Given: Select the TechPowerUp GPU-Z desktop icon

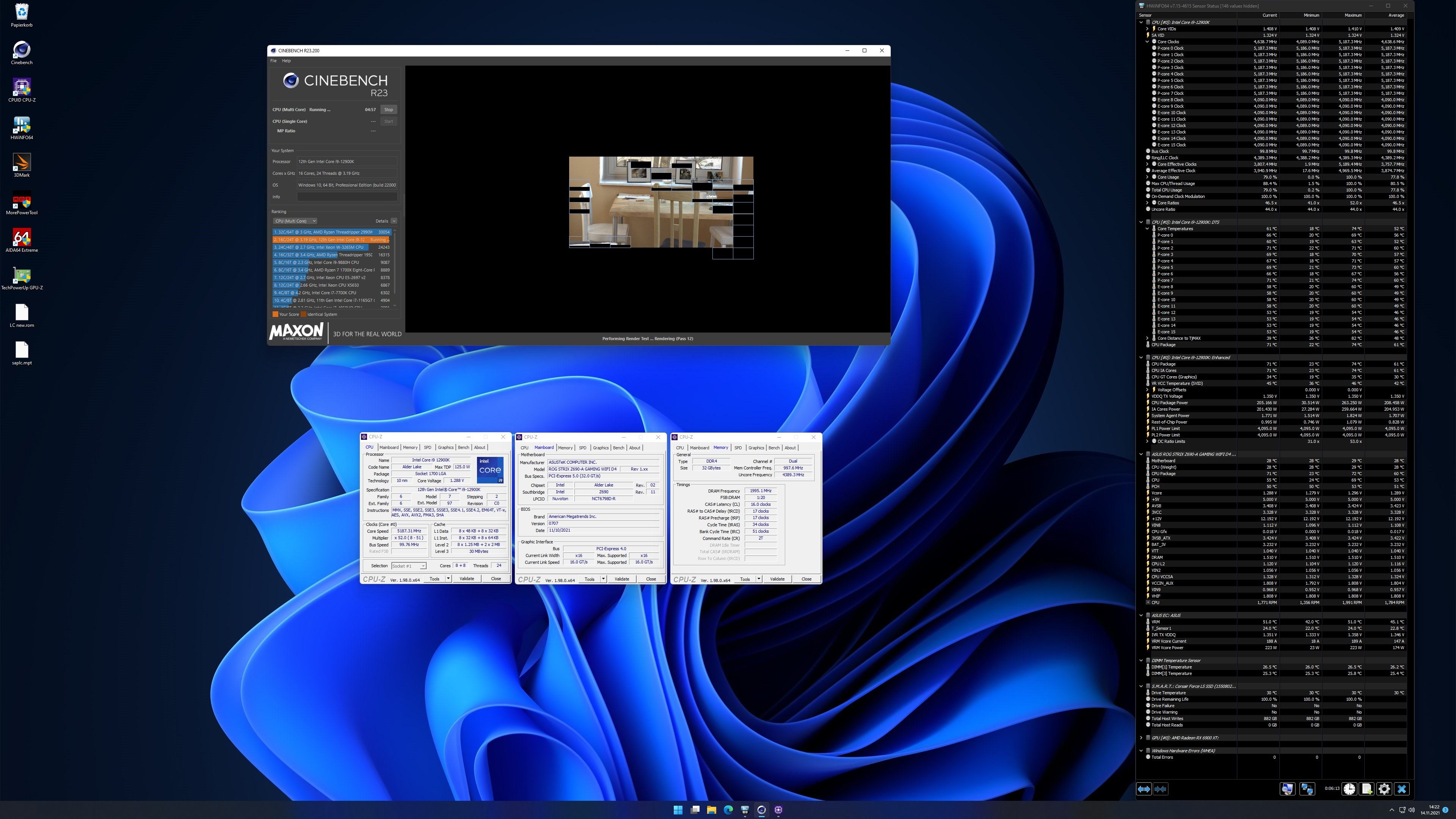Looking at the screenshot, I should click(22, 278).
